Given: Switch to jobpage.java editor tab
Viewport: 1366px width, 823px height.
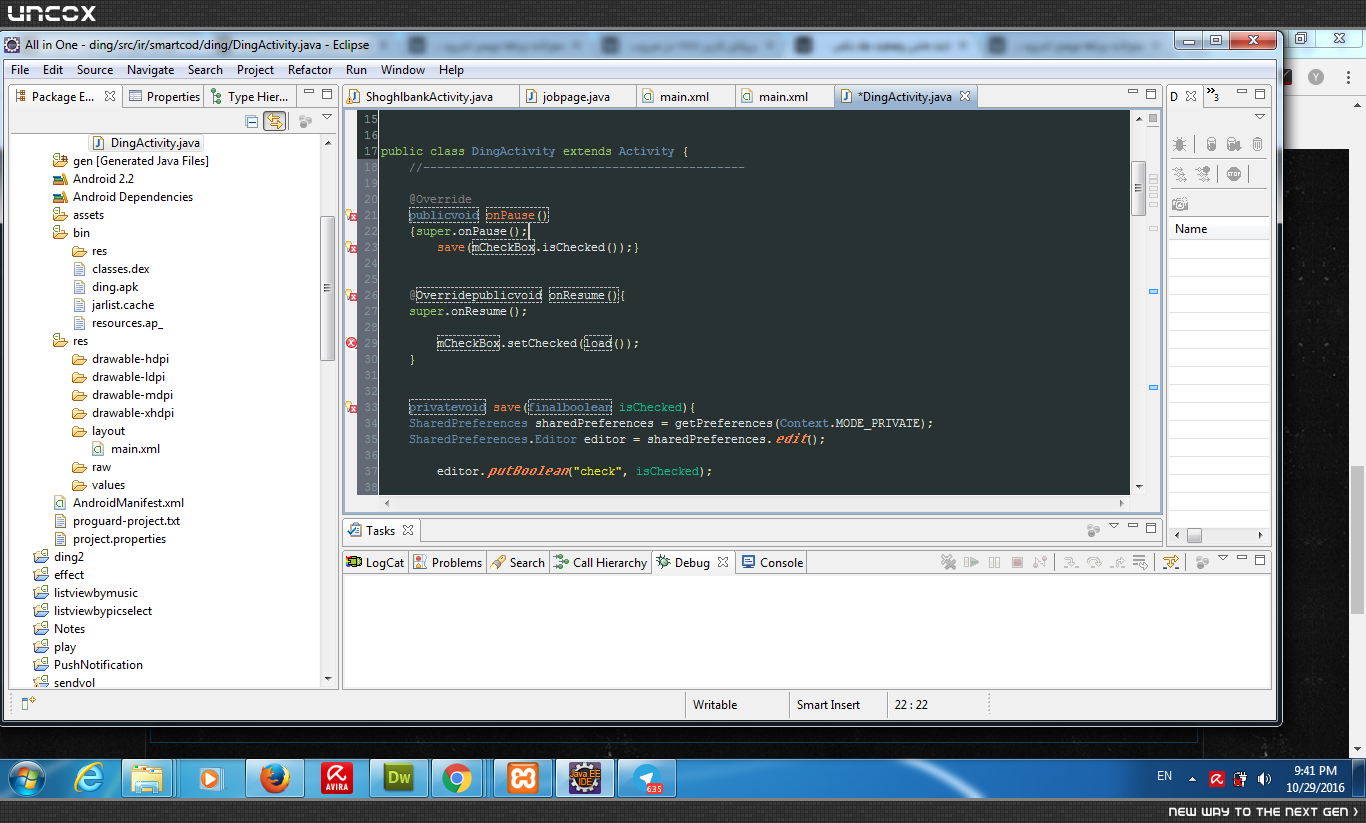Looking at the screenshot, I should (576, 97).
